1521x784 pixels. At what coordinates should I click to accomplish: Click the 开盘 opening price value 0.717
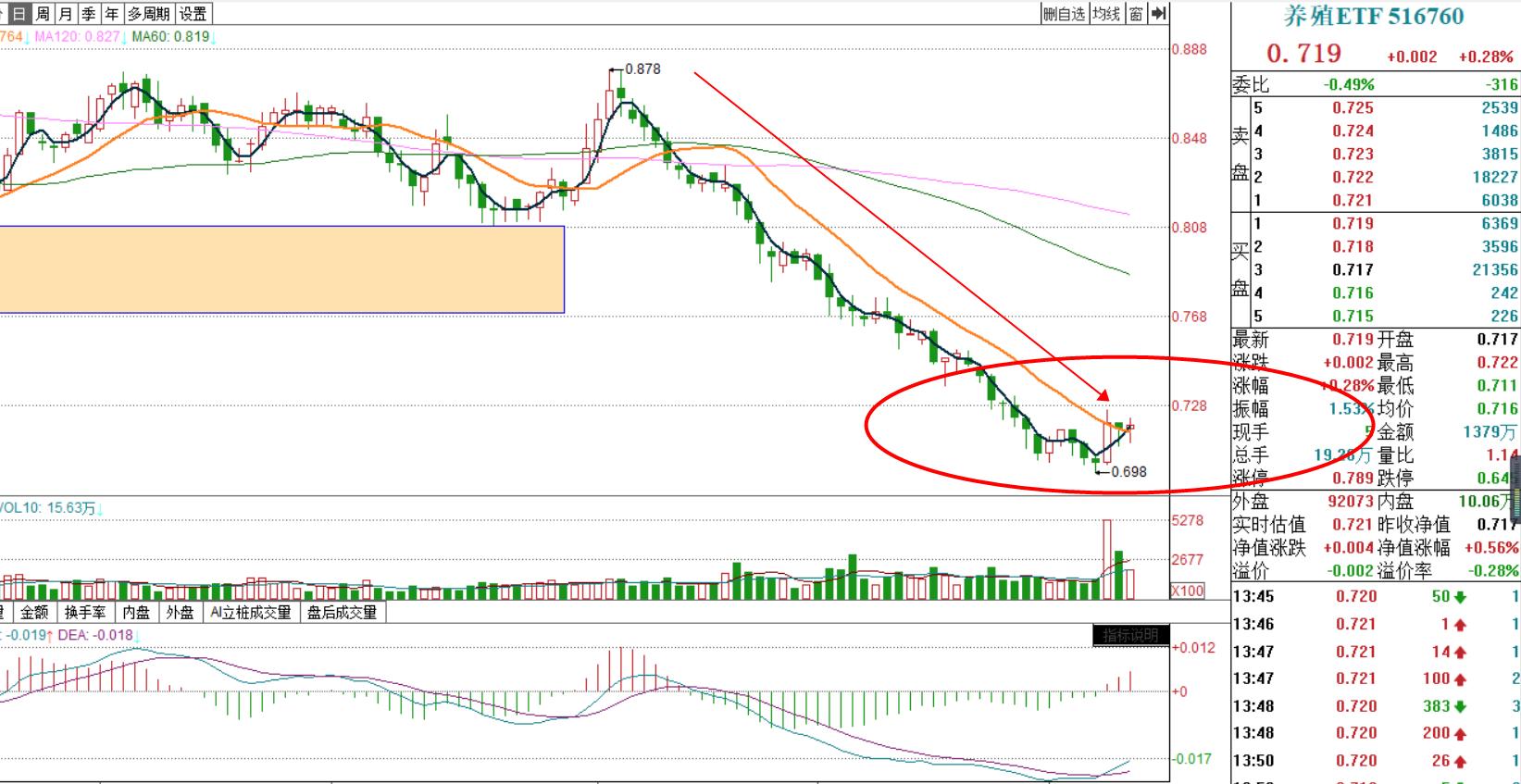[x=1498, y=339]
